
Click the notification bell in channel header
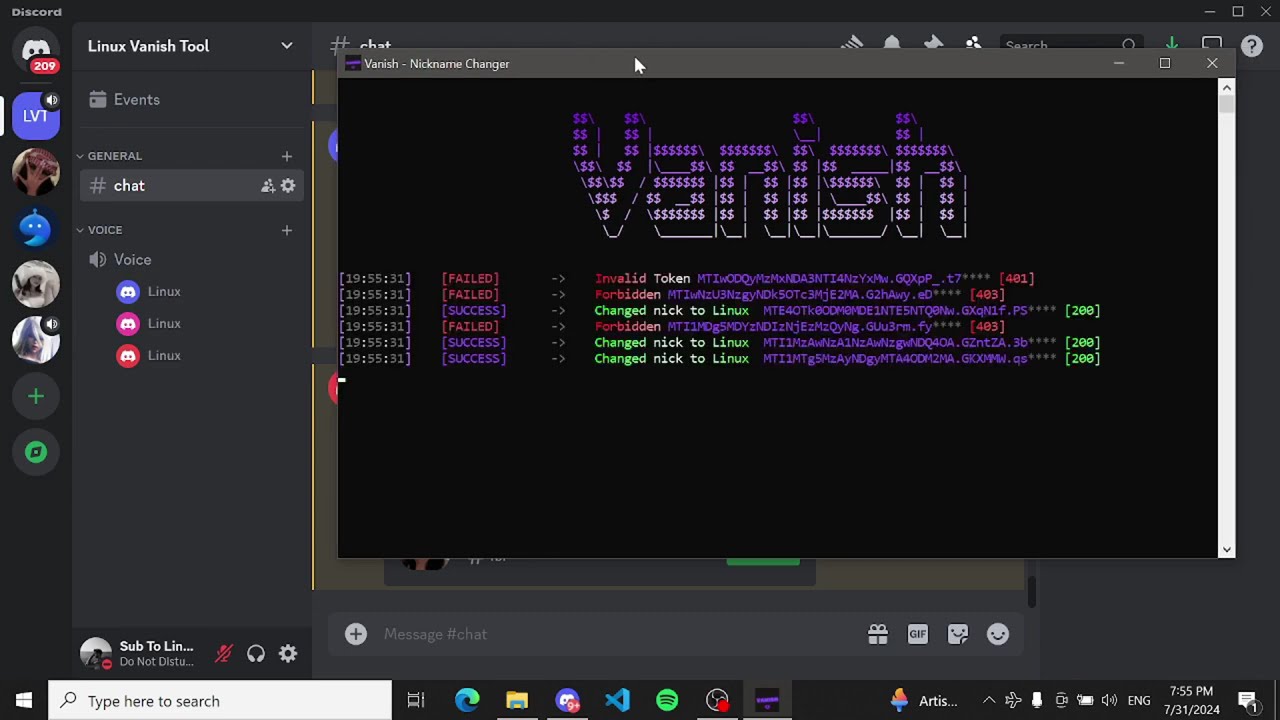click(x=892, y=45)
